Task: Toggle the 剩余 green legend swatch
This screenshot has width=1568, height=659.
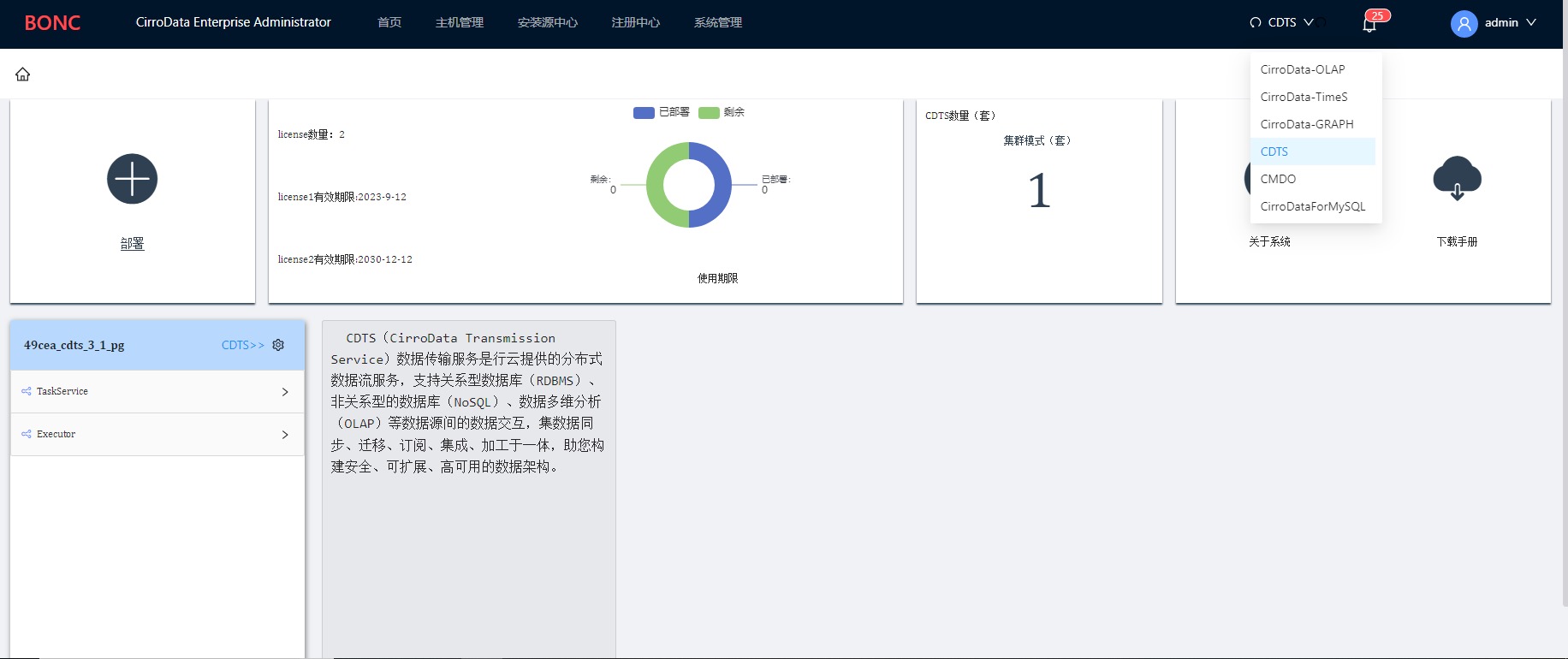Action: point(709,113)
